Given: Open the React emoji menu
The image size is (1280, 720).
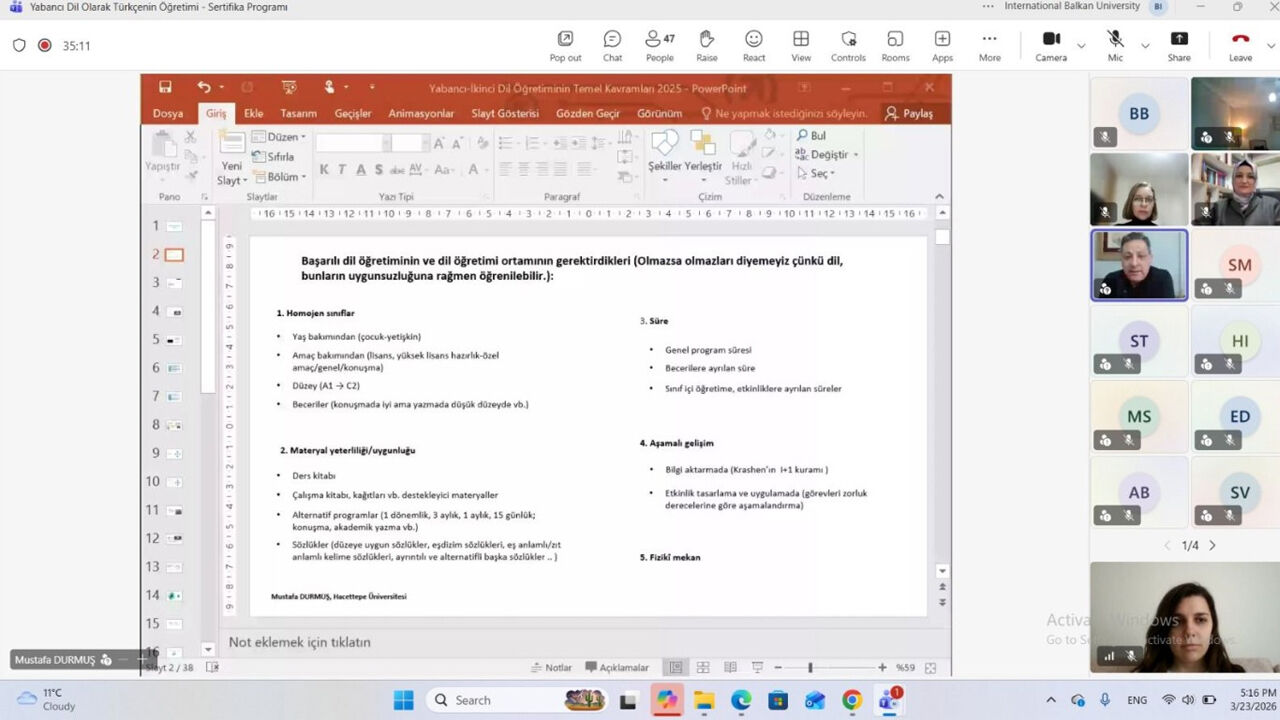Looking at the screenshot, I should coord(754,45).
